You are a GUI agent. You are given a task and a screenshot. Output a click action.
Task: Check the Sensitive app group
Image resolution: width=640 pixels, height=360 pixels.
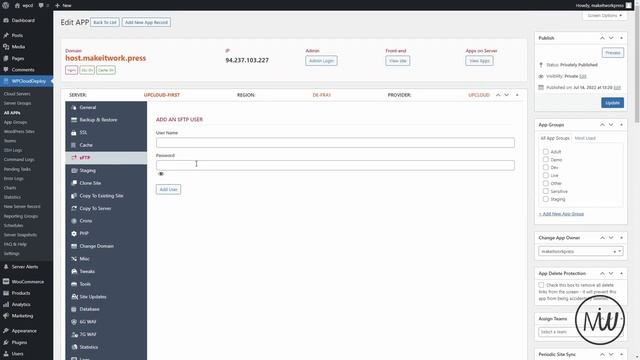point(546,191)
